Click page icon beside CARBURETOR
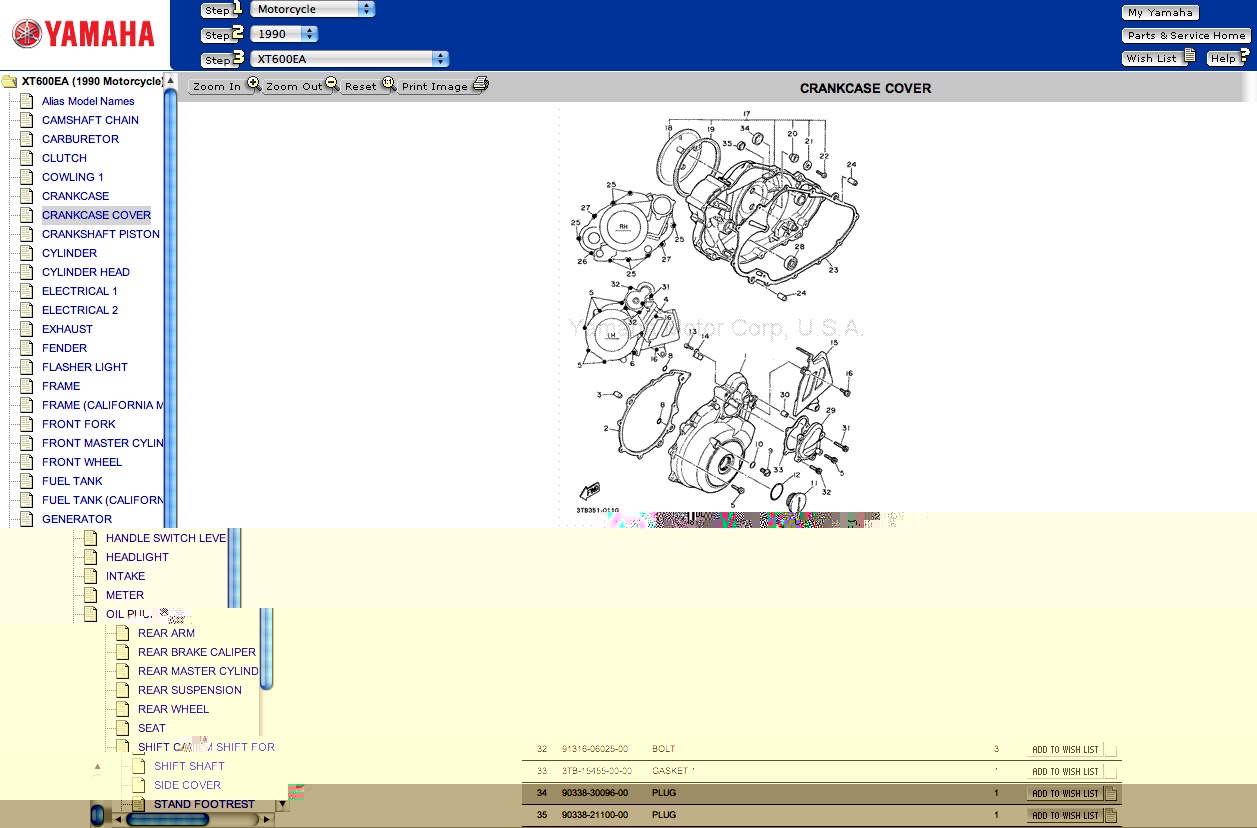This screenshot has height=828, width=1257. [27, 139]
